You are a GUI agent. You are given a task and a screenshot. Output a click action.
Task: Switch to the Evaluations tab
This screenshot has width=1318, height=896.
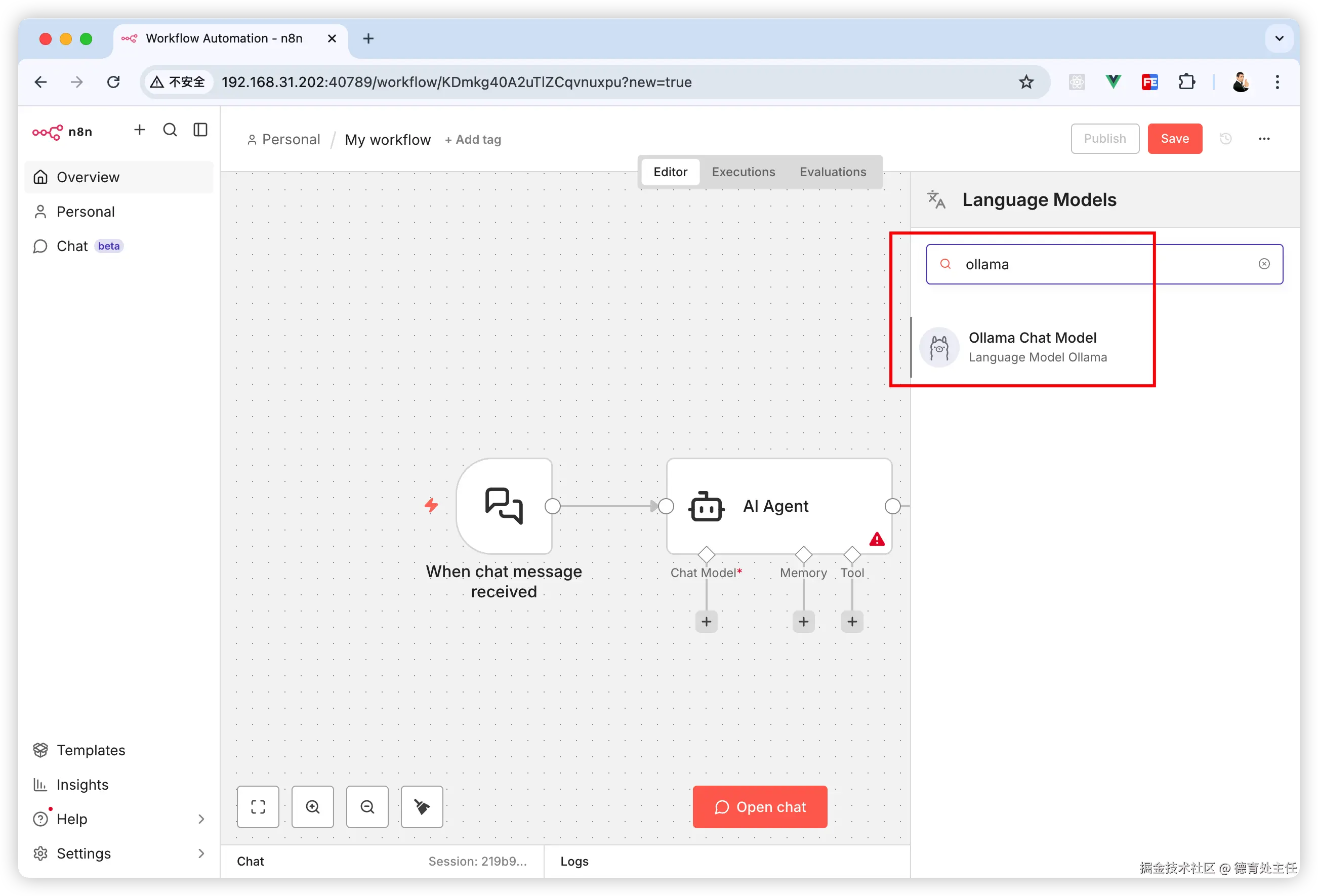pyautogui.click(x=833, y=172)
